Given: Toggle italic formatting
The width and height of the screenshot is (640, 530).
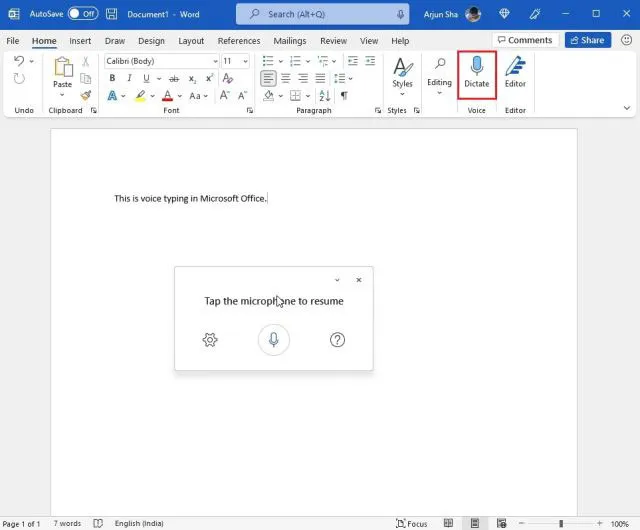Looking at the screenshot, I should pos(129,78).
